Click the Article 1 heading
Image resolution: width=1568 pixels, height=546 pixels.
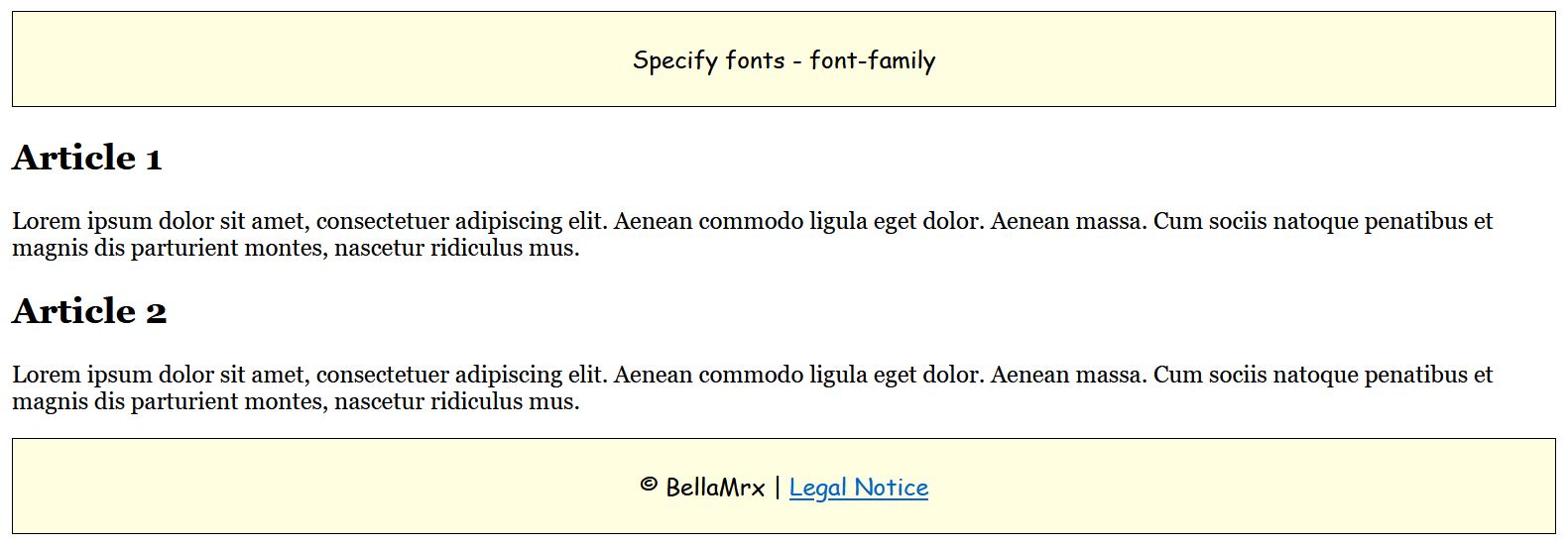pyautogui.click(x=86, y=159)
